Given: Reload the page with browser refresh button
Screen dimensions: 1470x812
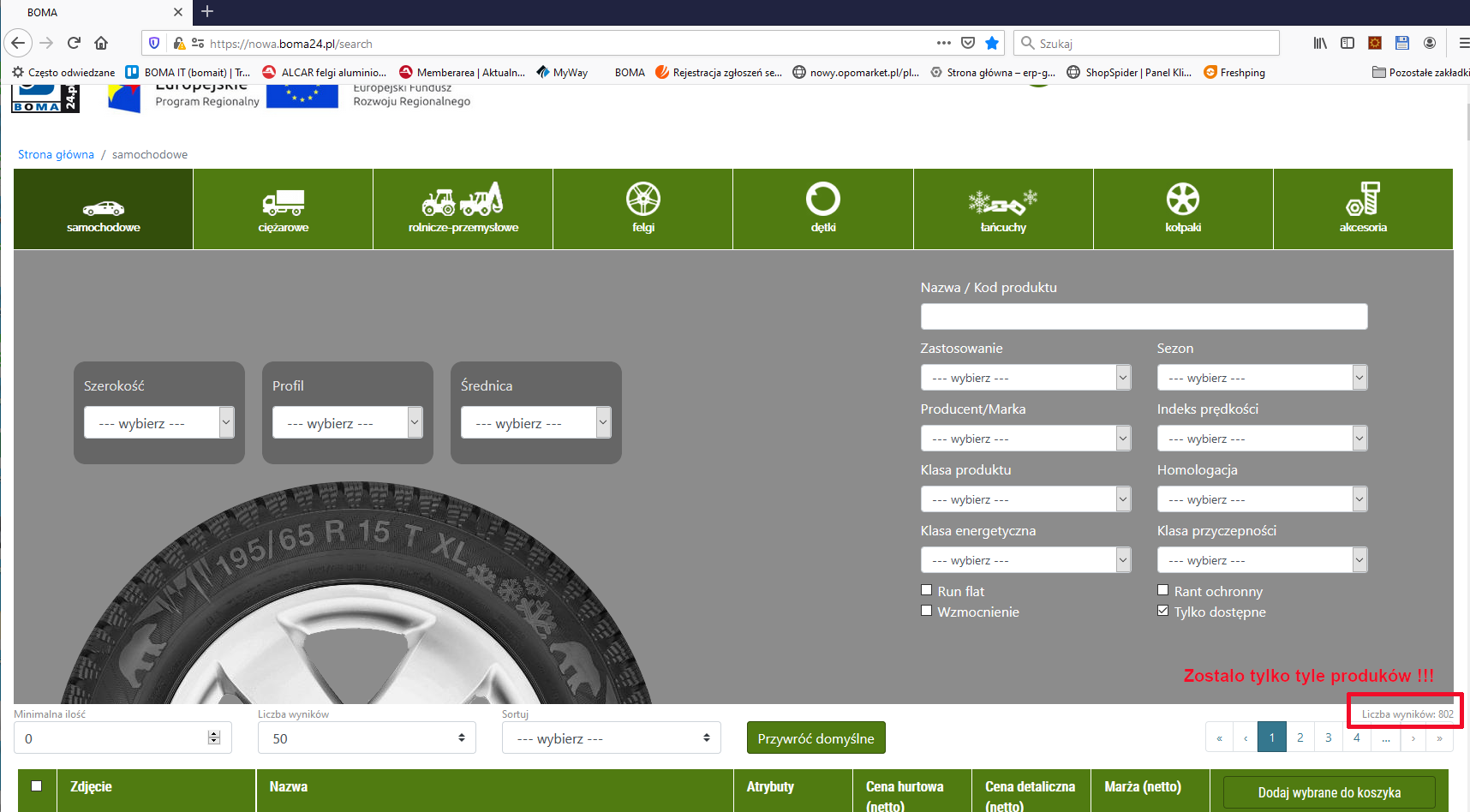Looking at the screenshot, I should pos(75,43).
